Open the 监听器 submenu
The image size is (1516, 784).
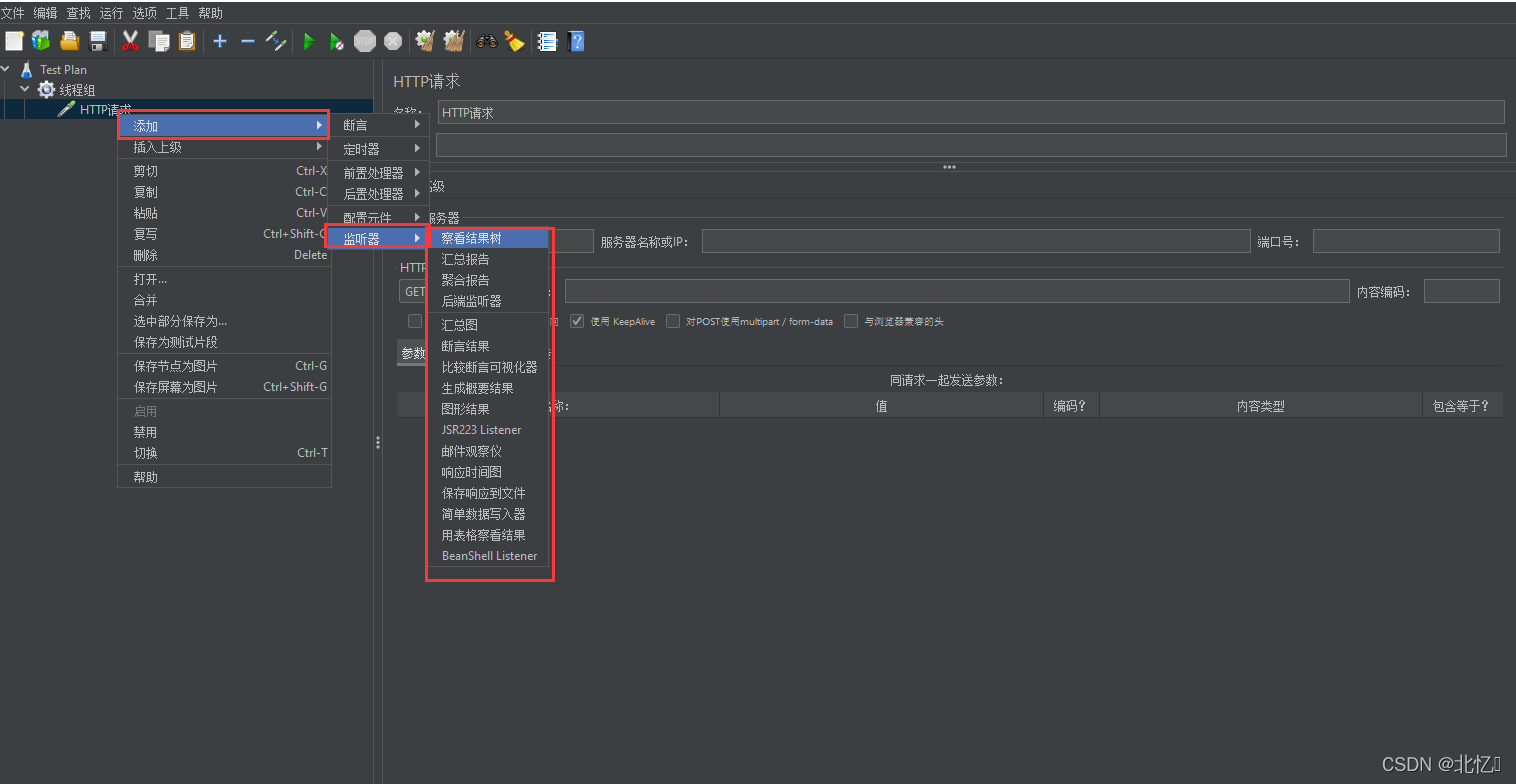coord(379,239)
